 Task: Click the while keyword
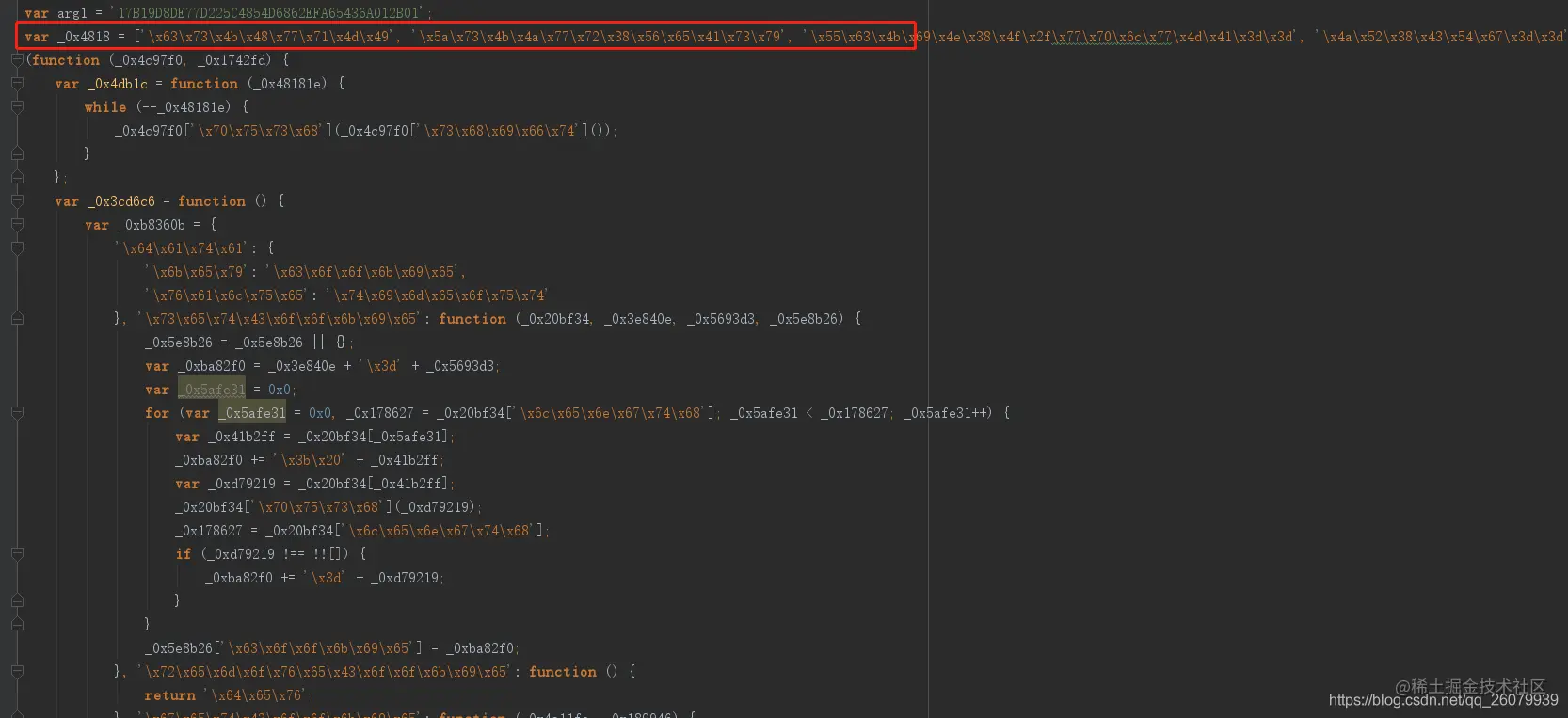click(x=105, y=107)
